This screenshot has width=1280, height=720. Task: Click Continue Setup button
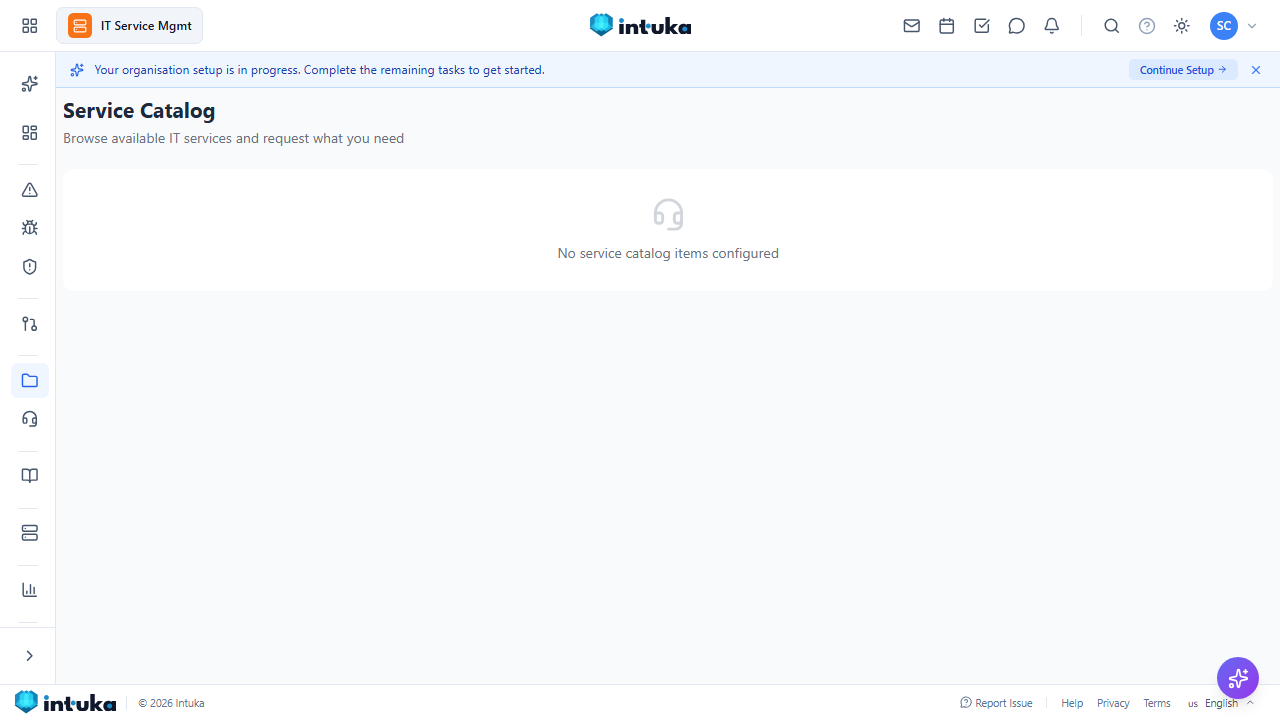click(x=1183, y=70)
